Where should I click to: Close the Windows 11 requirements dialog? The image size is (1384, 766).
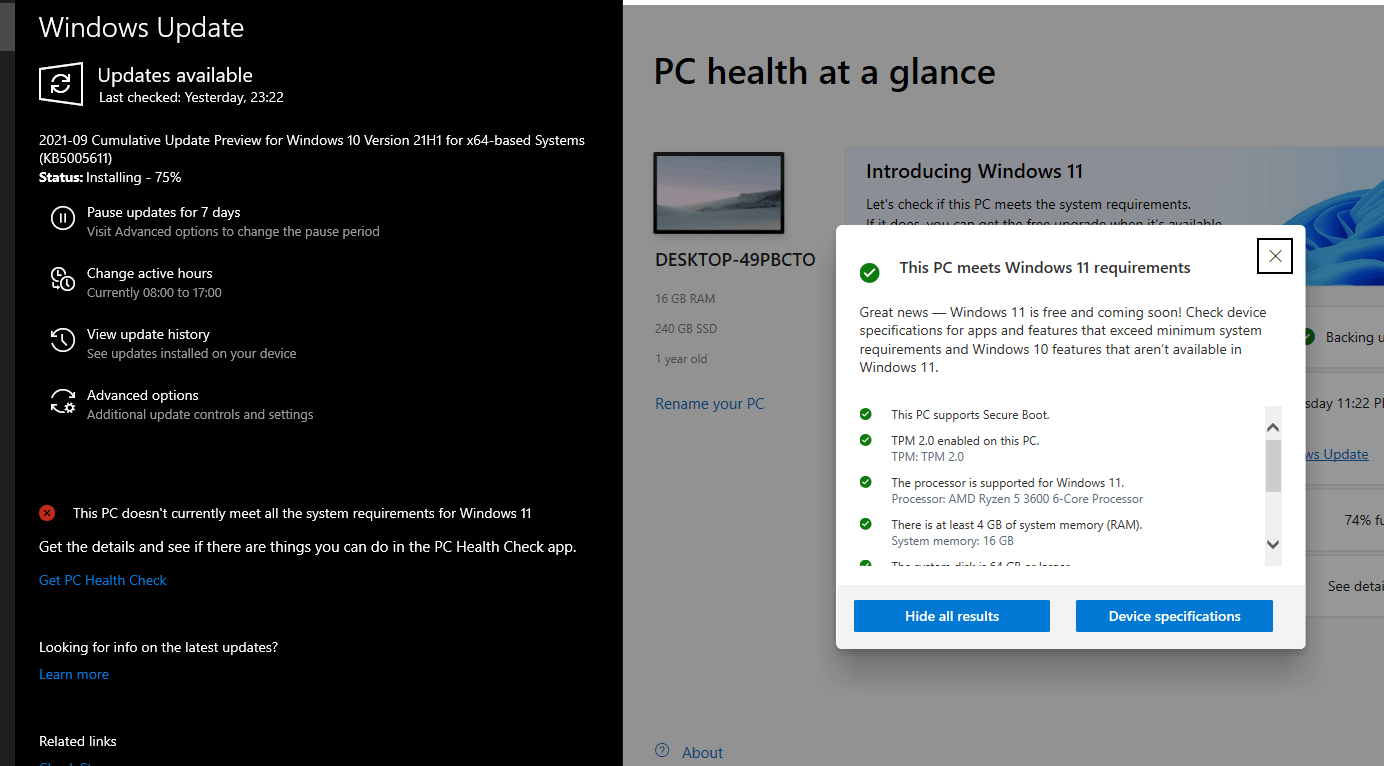coord(1274,255)
